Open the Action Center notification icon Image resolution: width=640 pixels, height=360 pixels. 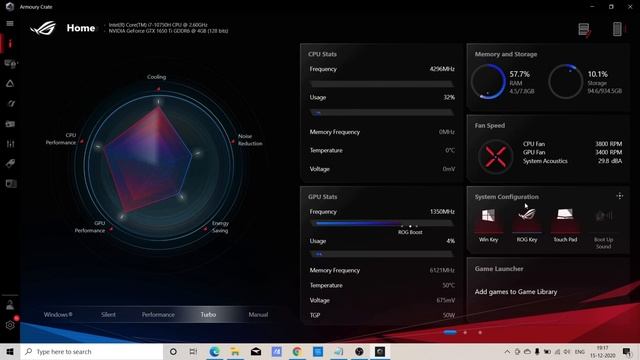627,351
